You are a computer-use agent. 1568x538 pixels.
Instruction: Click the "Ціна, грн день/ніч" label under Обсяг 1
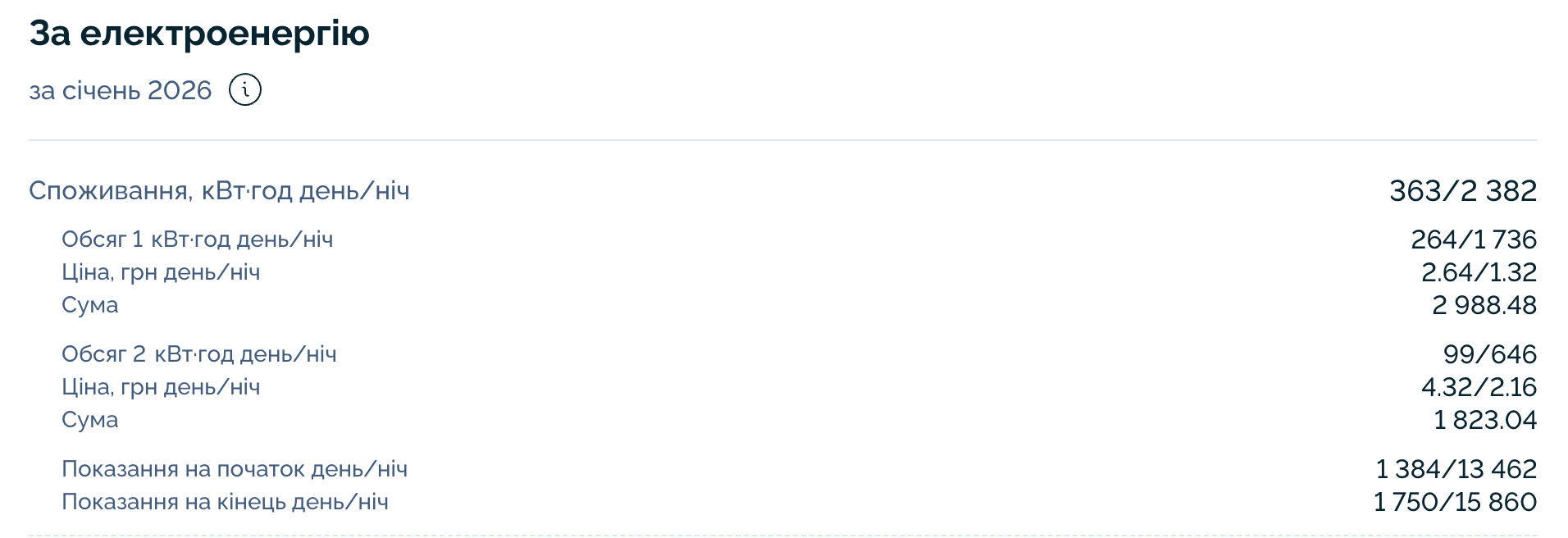click(161, 272)
